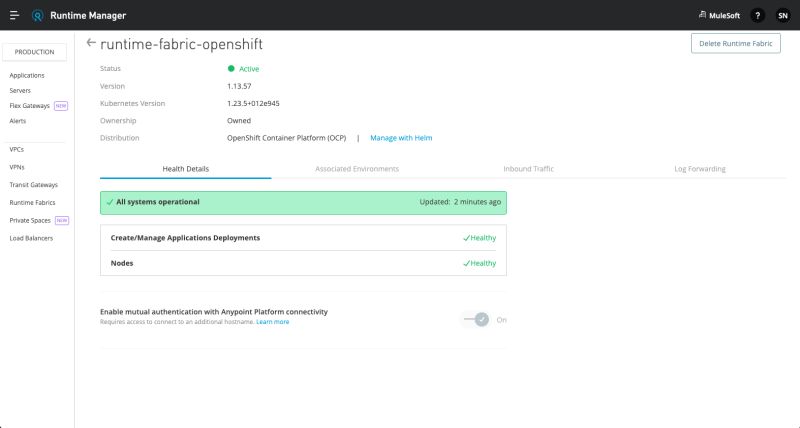Open Servers in the sidebar

[x=20, y=91]
